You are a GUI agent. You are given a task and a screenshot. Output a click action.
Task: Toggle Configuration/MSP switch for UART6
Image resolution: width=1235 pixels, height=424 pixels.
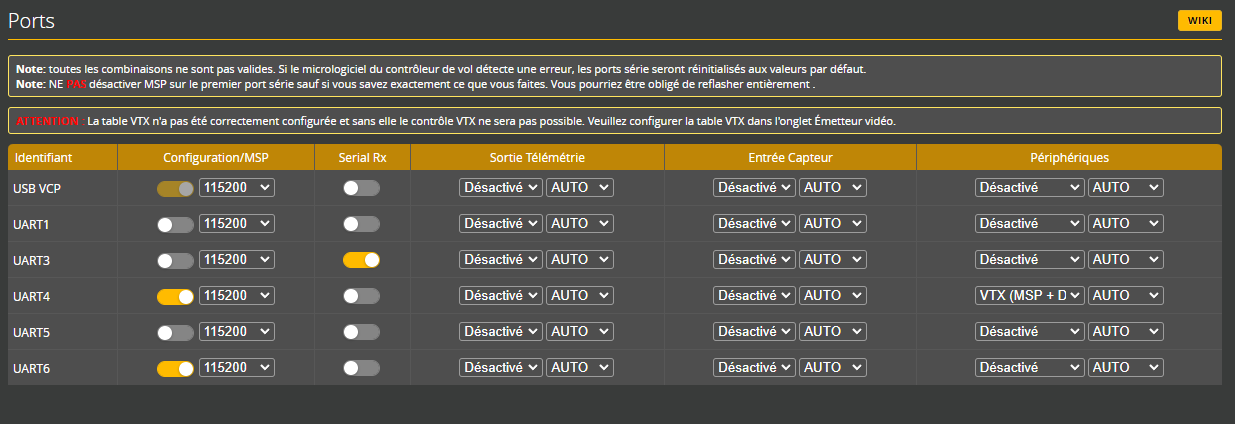click(x=175, y=368)
